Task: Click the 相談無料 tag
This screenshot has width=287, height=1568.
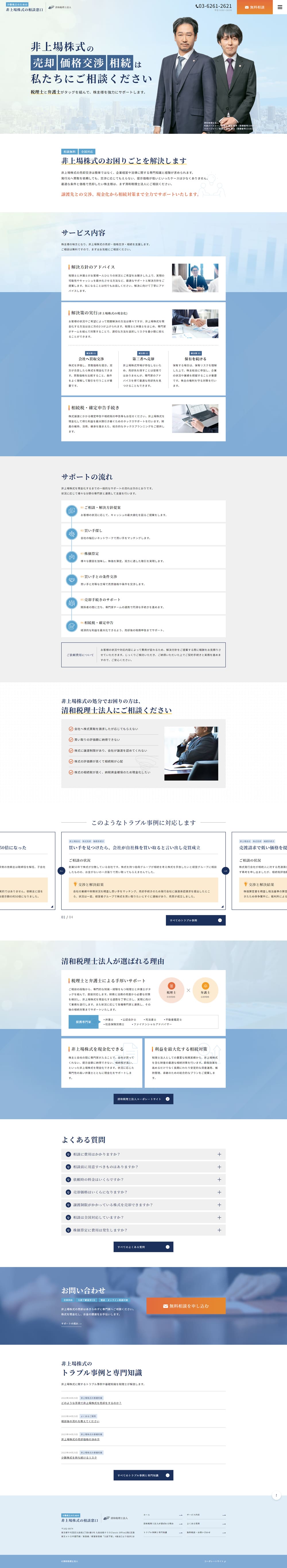Action: 69,151
